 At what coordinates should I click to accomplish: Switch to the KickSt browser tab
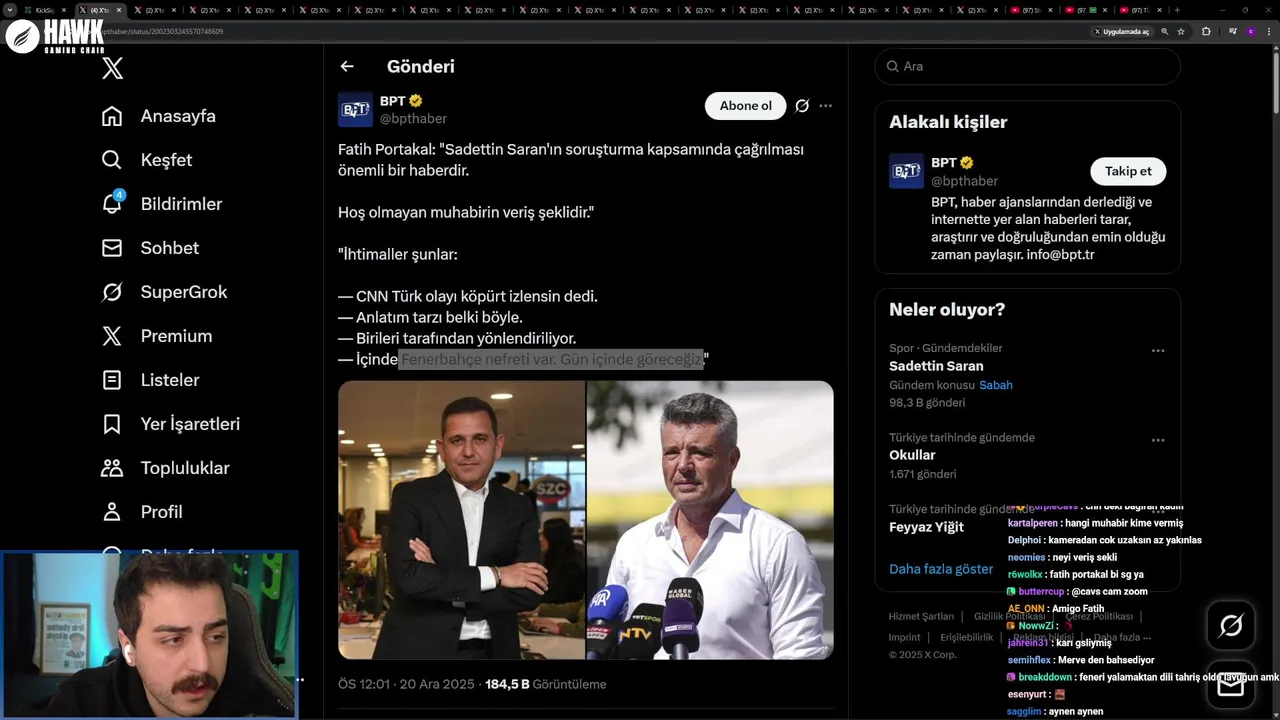(46, 10)
